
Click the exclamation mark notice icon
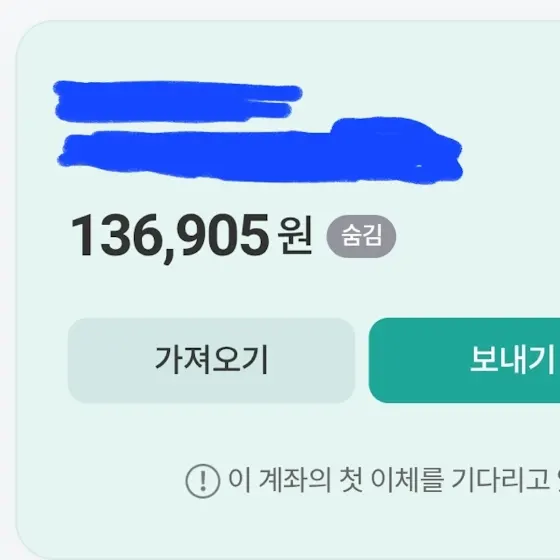coord(202,481)
